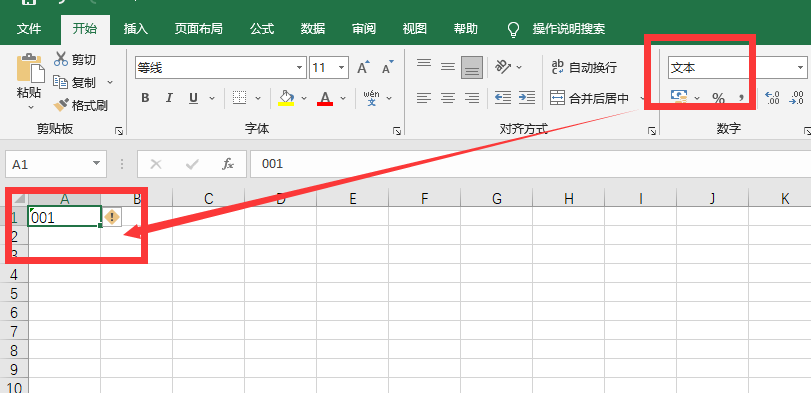Open Insert Function fx button
This screenshot has height=393, width=811.
pyautogui.click(x=228, y=164)
